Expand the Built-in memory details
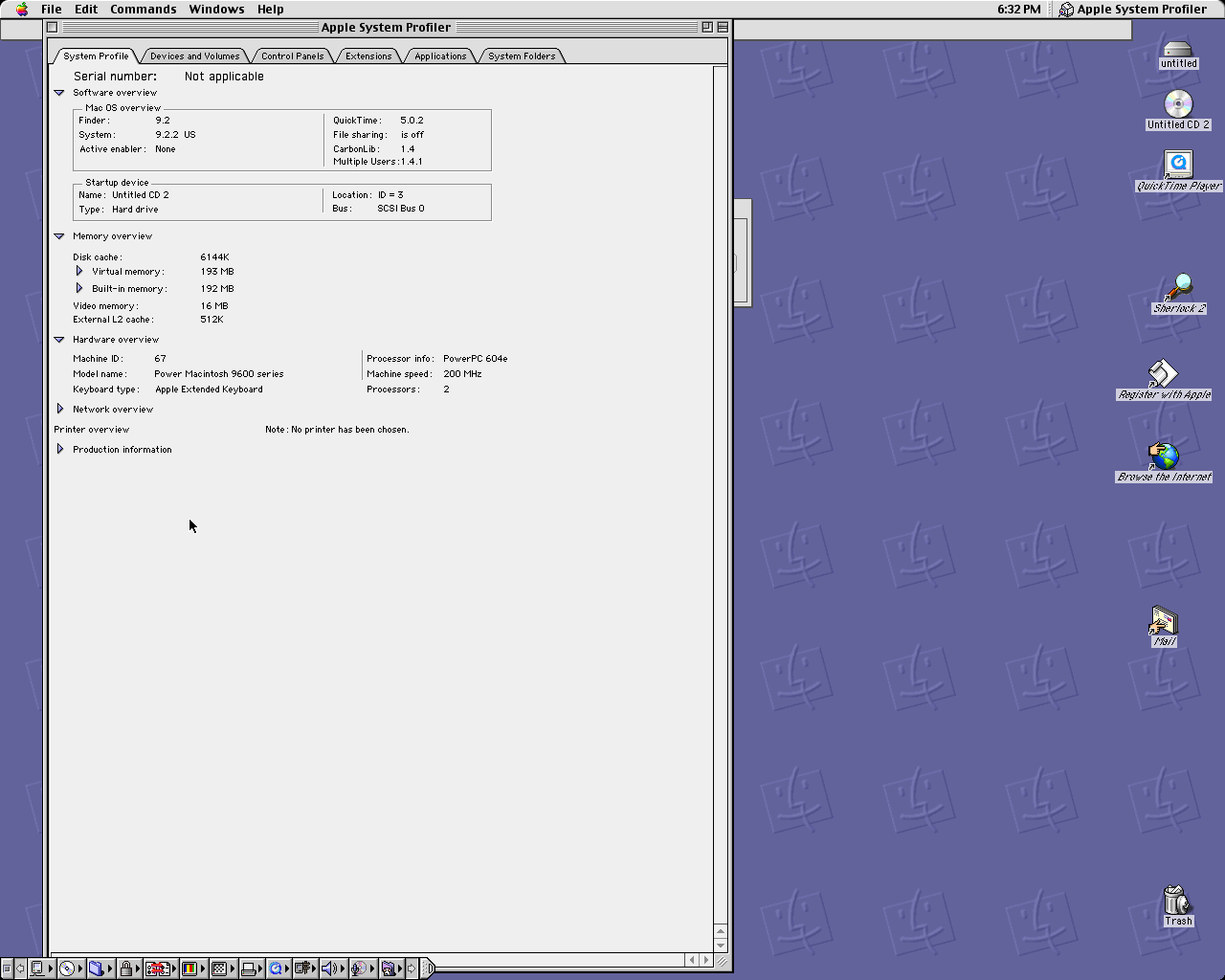 pos(79,288)
